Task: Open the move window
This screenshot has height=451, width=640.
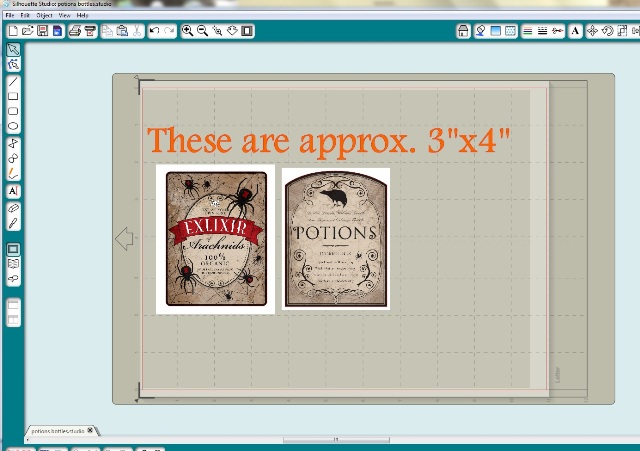Action: 592,31
